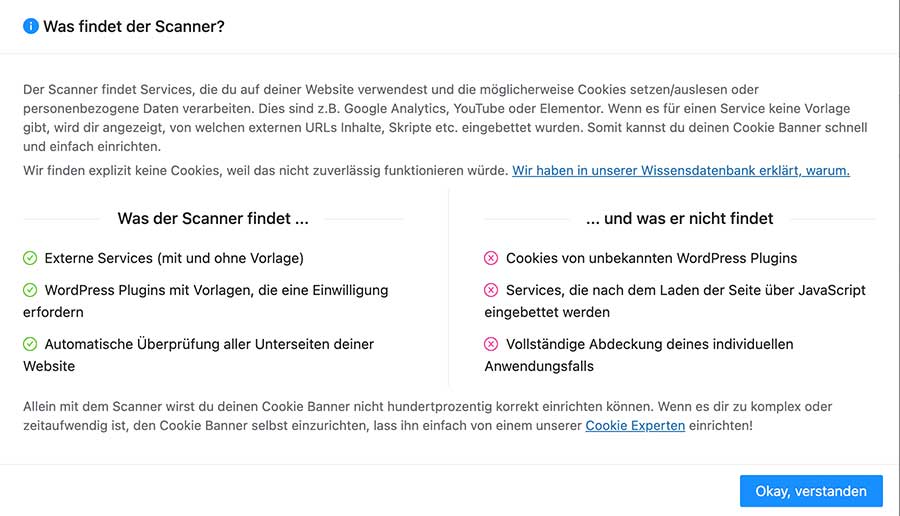Click red X icon beside Services JavaScript item
The height and width of the screenshot is (516, 900).
491,290
